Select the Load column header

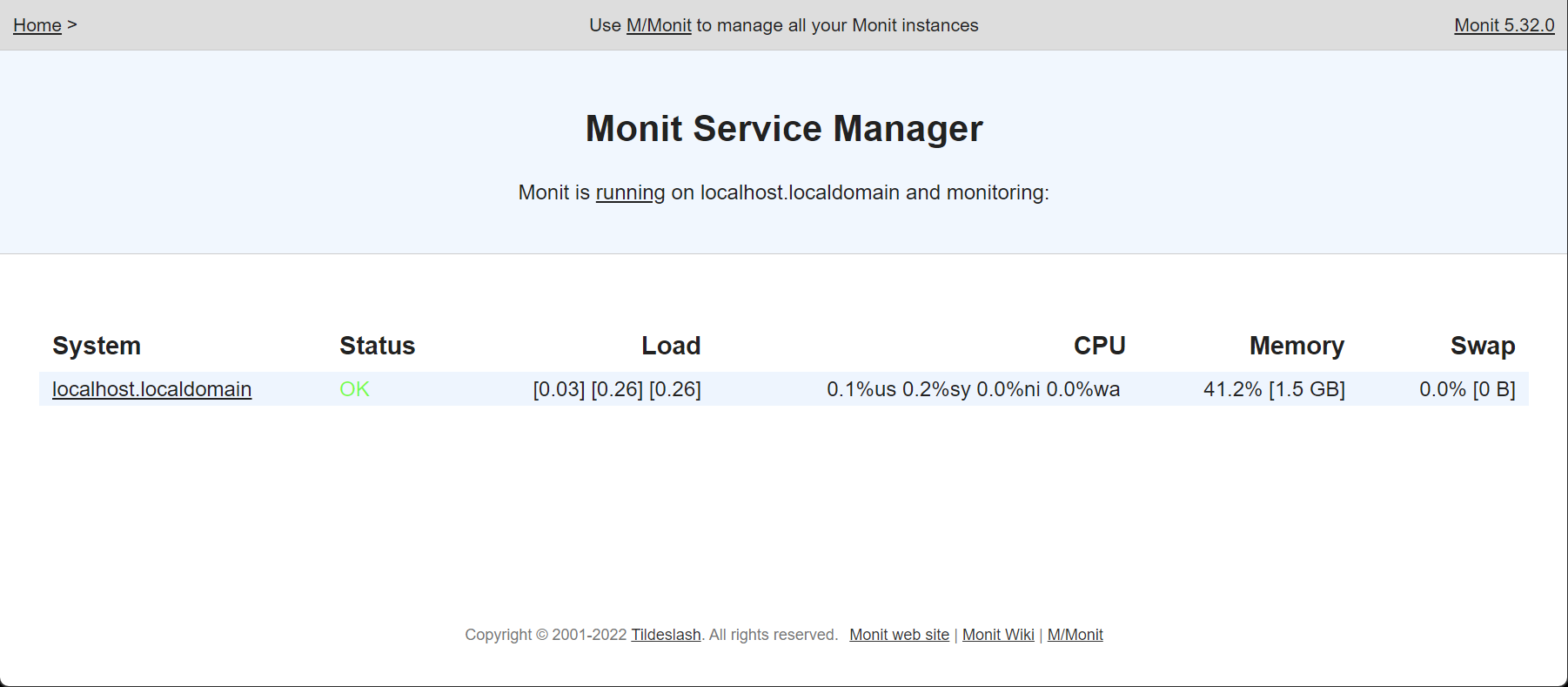(671, 346)
